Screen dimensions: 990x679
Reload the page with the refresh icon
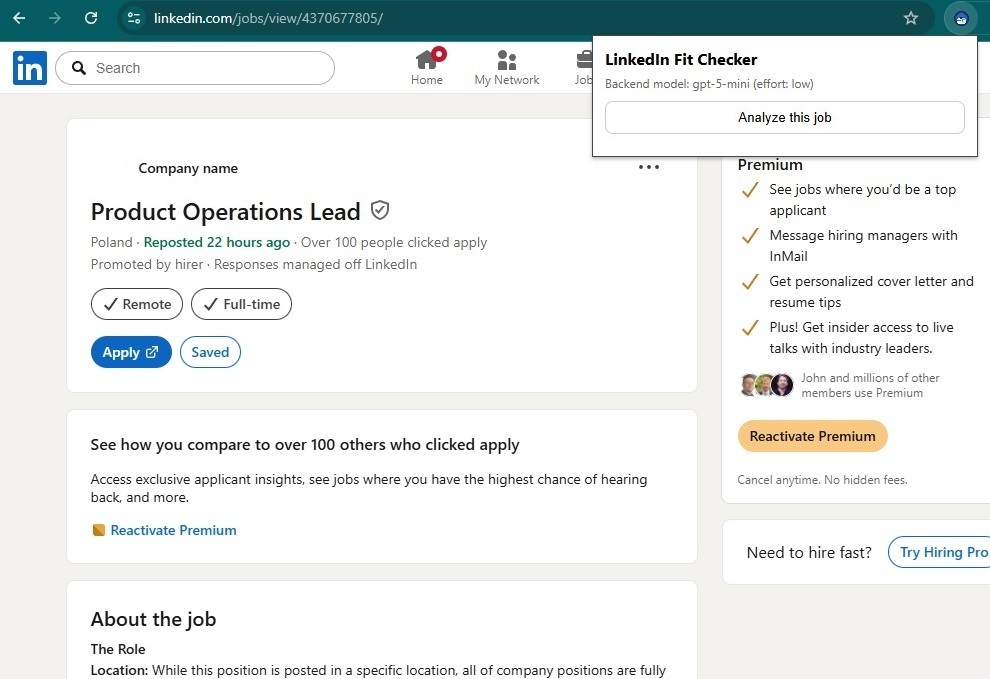point(91,18)
